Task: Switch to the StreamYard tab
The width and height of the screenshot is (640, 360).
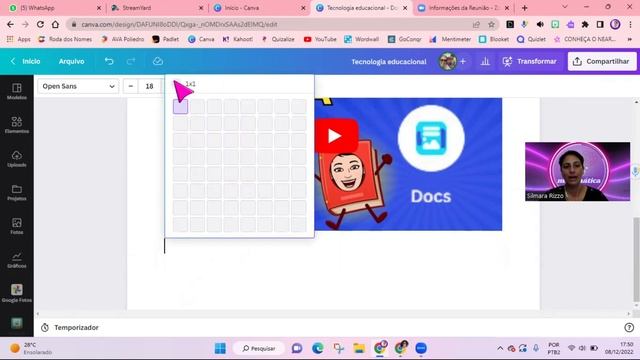Action: pos(156,8)
